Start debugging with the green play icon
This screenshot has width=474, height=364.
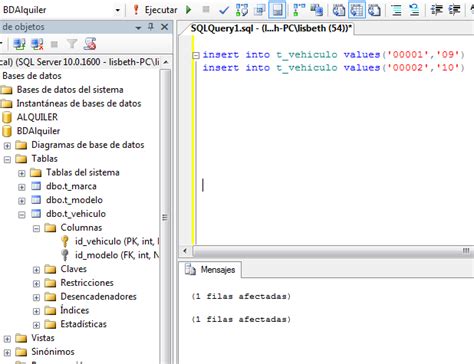click(x=189, y=10)
